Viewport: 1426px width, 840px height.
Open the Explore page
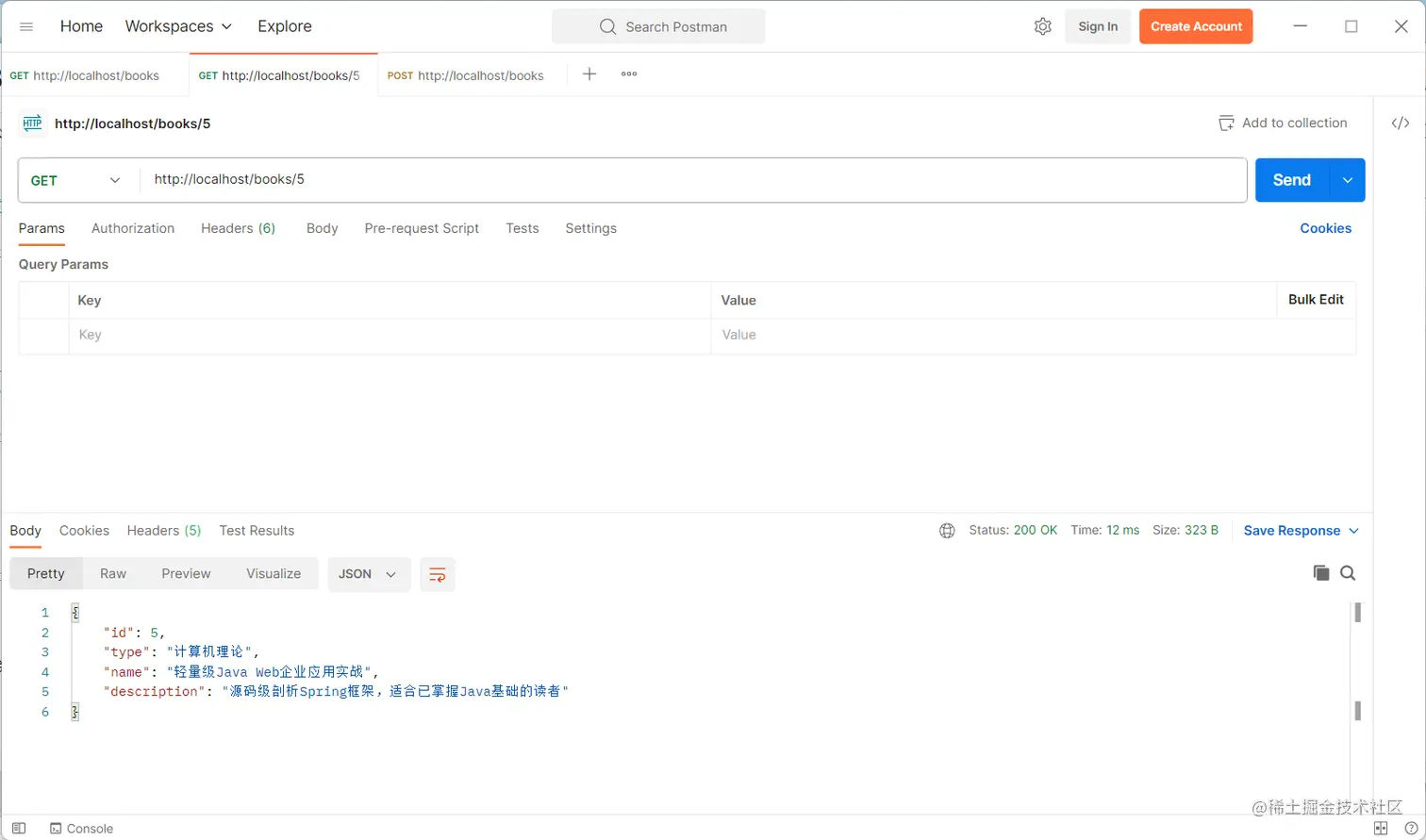pos(285,26)
